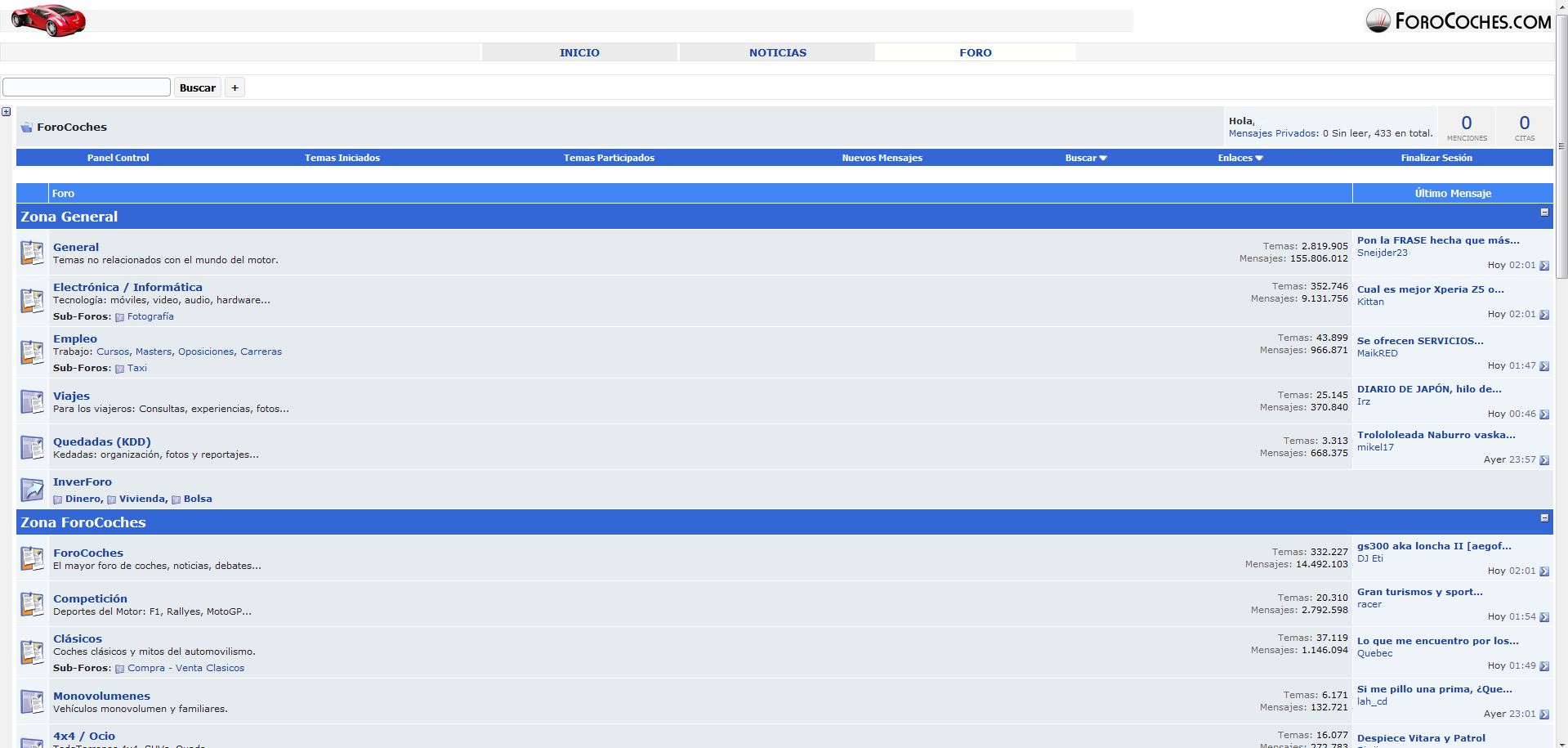This screenshot has width=1568, height=748.
Task: Go to last post arrow for Si me pillo una prima
Action: coord(1544,714)
